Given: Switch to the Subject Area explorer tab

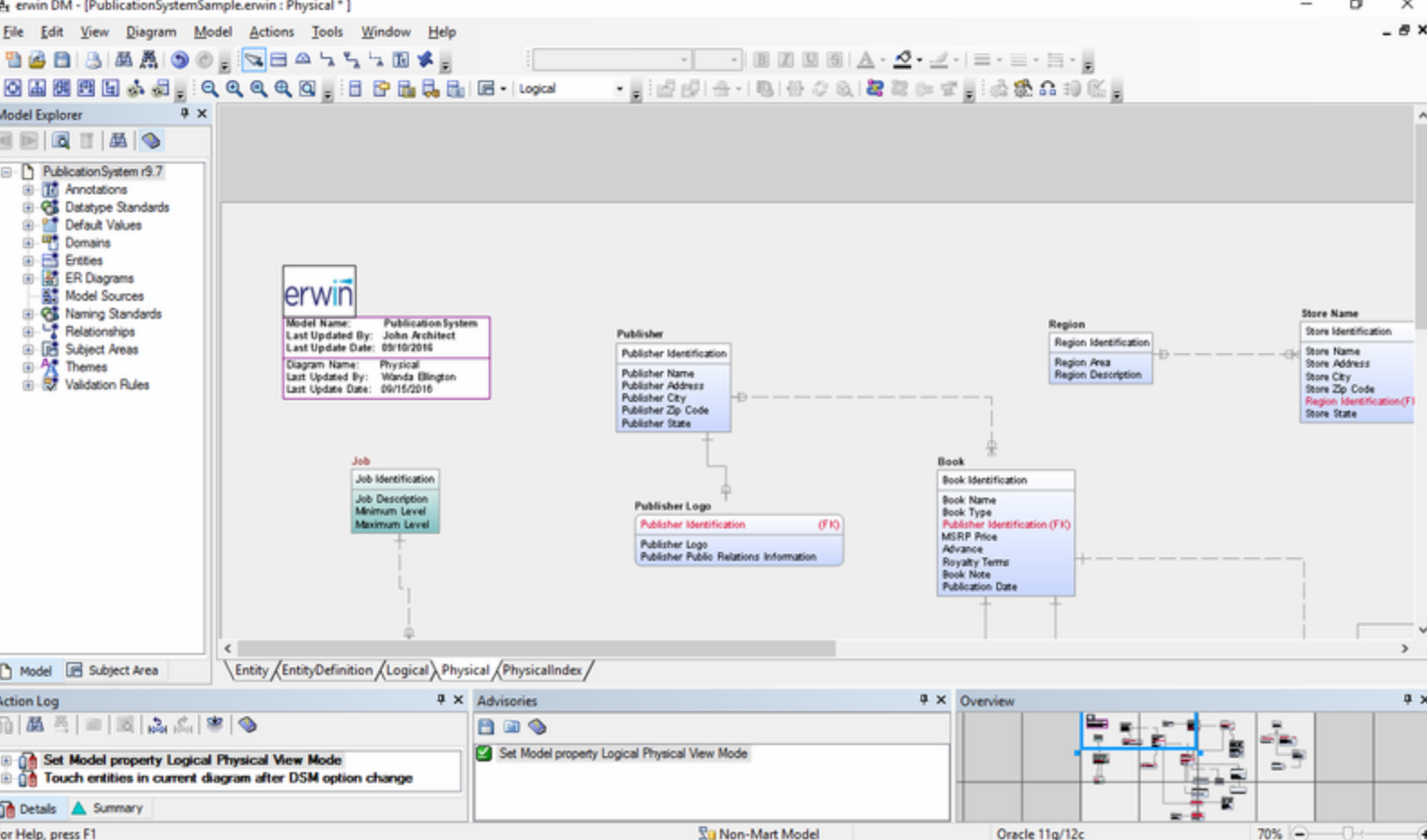Looking at the screenshot, I should click(114, 670).
